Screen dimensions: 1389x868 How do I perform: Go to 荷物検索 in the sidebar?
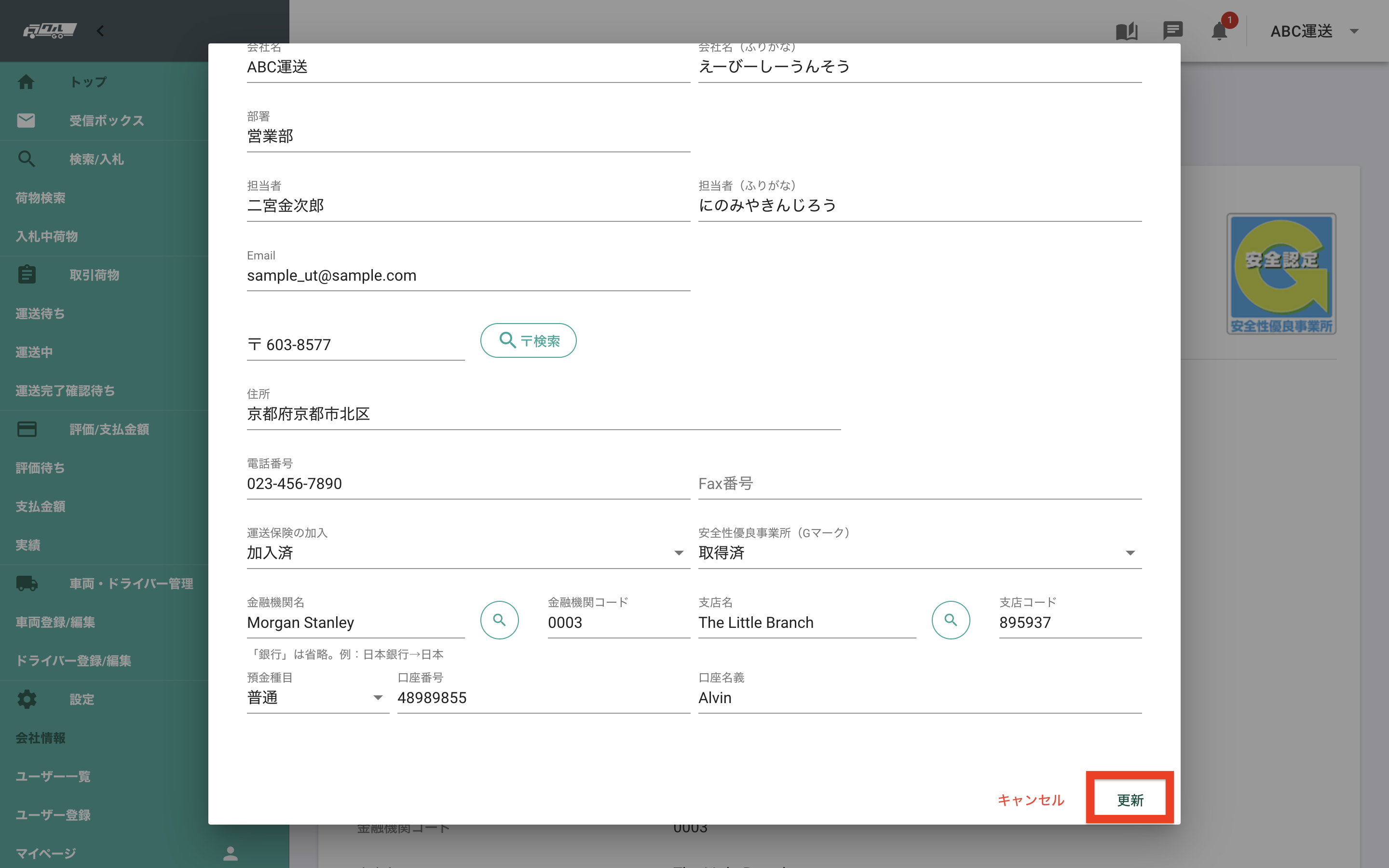click(x=40, y=198)
